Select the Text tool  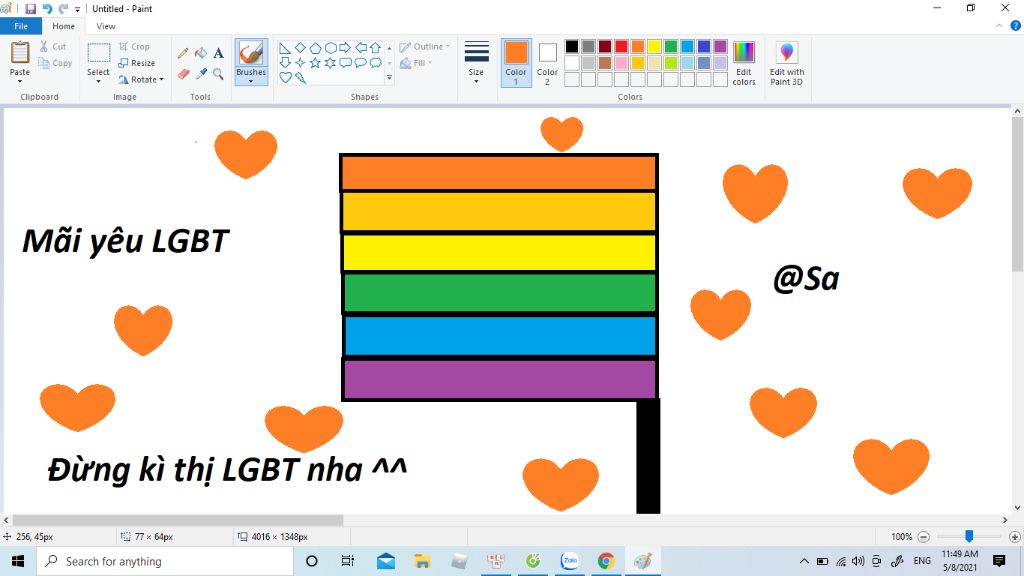[x=218, y=53]
